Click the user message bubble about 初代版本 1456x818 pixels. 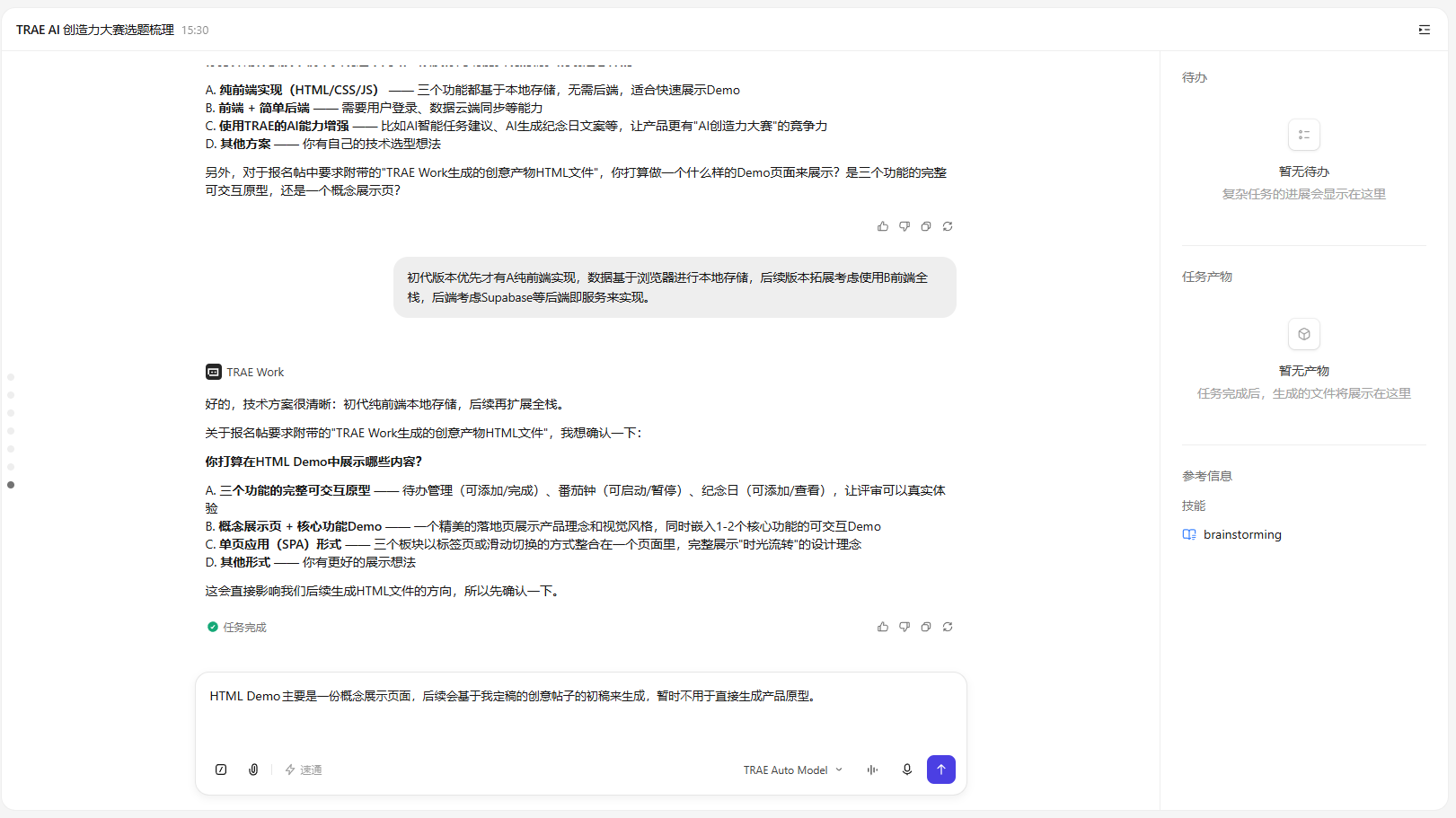(675, 287)
